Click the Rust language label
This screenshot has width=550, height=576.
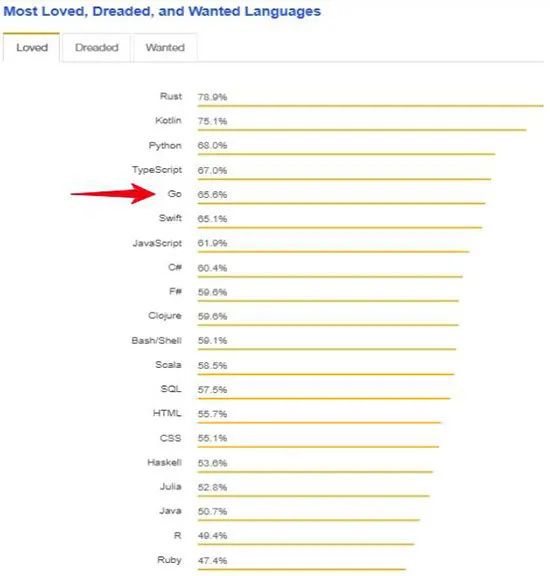171,96
